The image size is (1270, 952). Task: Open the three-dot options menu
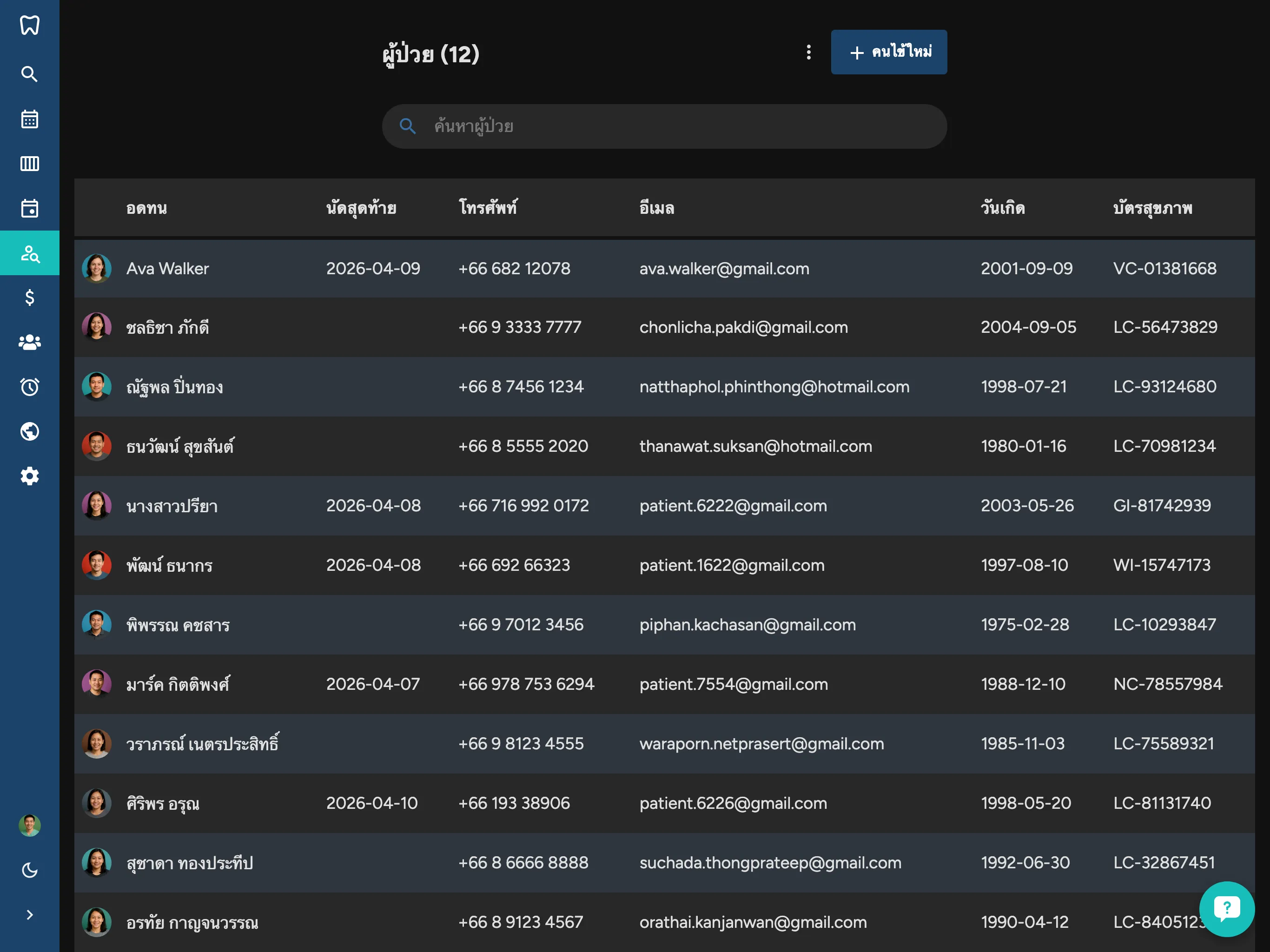point(808,52)
